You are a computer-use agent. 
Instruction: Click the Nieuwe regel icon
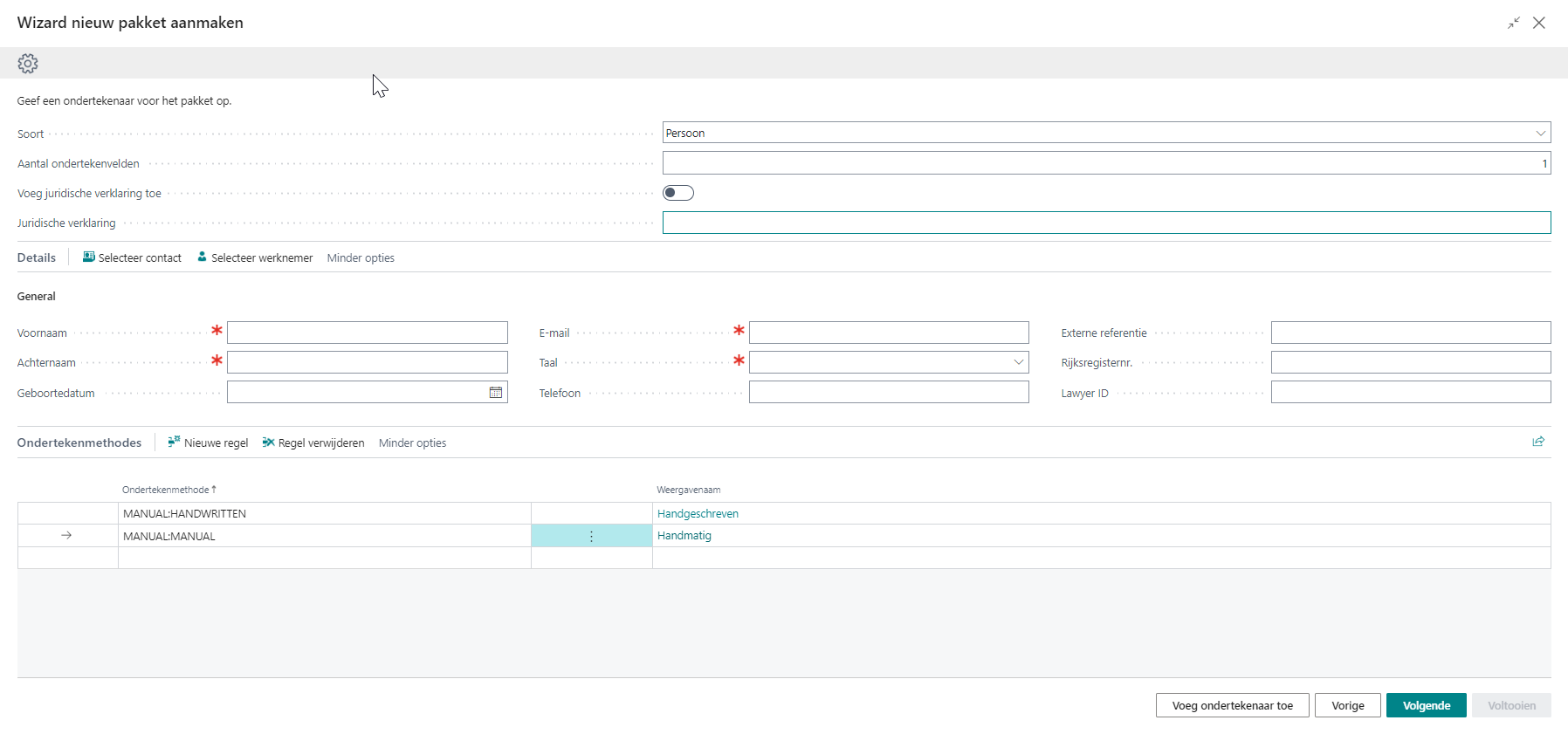click(x=174, y=442)
